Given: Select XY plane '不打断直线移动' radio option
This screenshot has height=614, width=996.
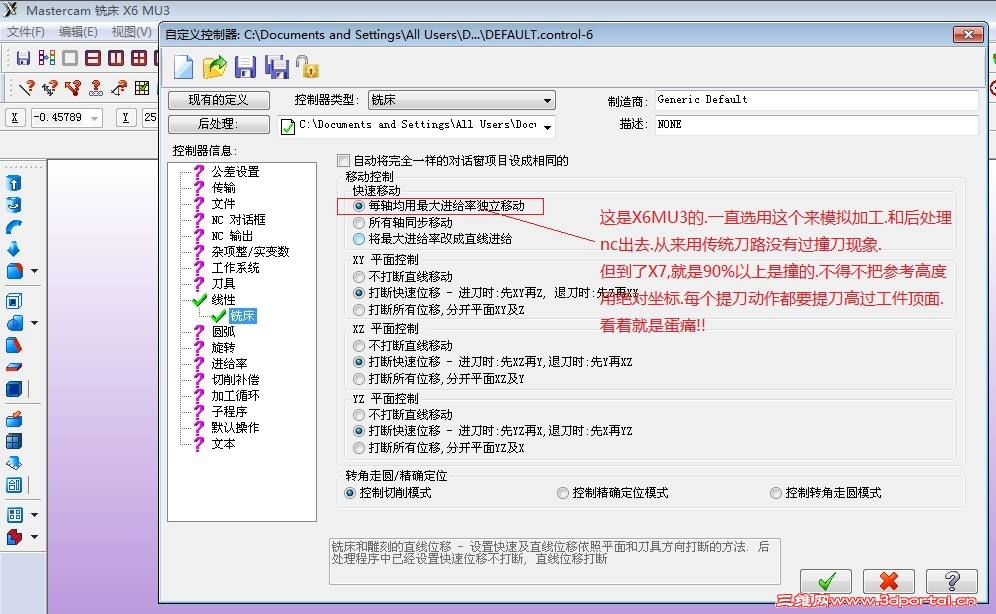Looking at the screenshot, I should tap(359, 277).
